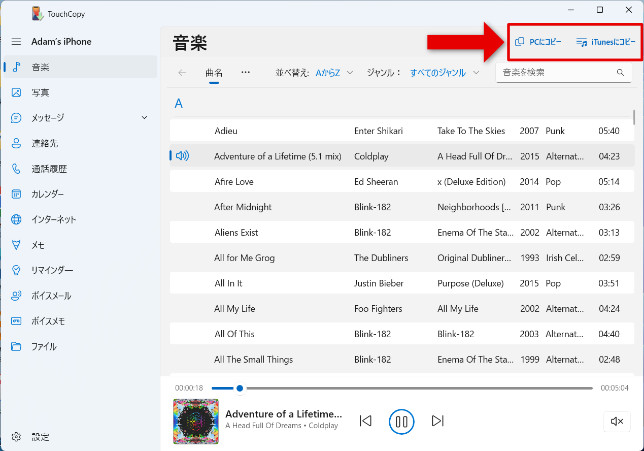
Task: Select the song All In It
Action: [402, 283]
